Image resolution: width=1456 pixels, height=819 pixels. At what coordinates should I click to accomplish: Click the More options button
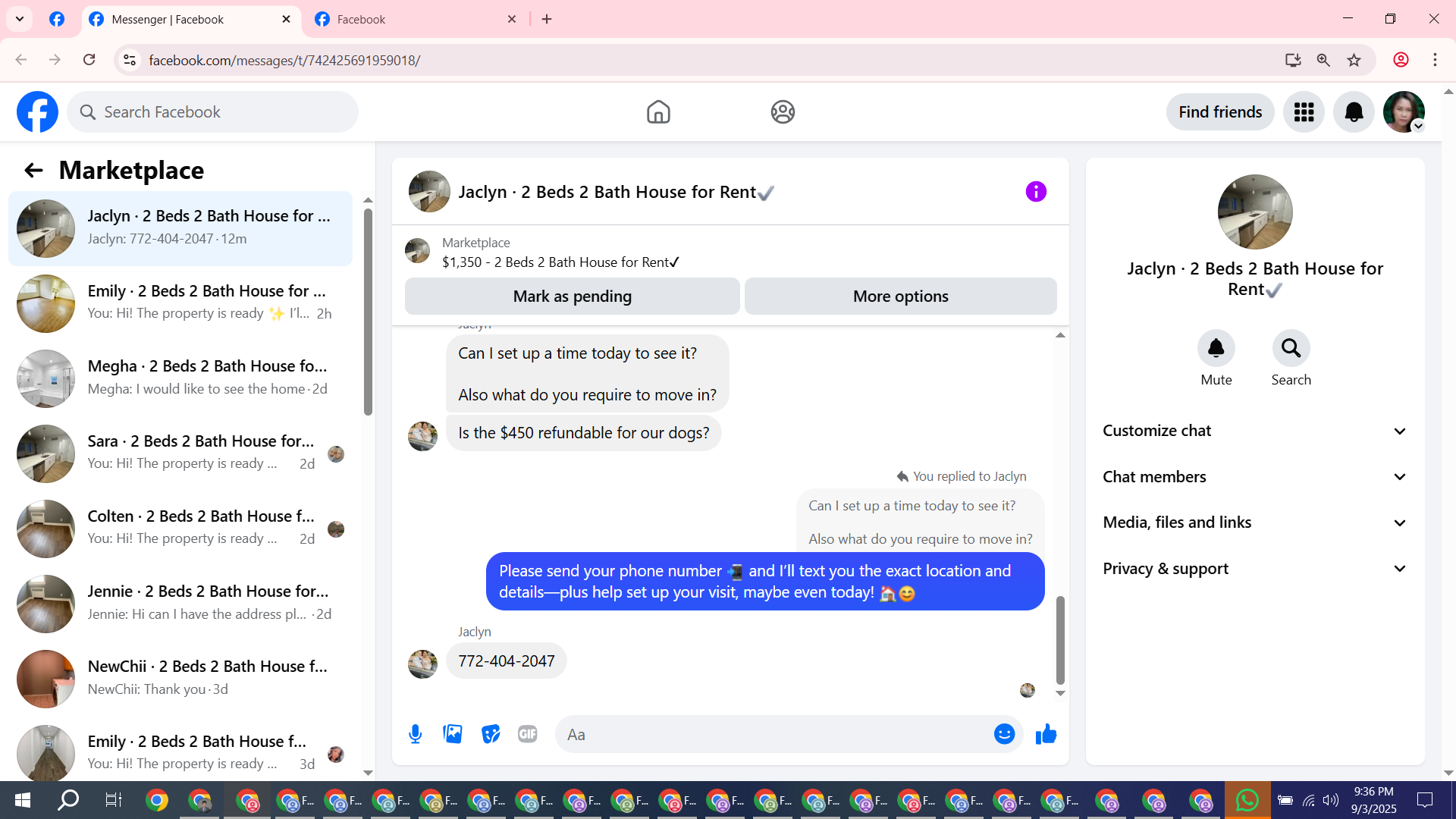tap(900, 297)
